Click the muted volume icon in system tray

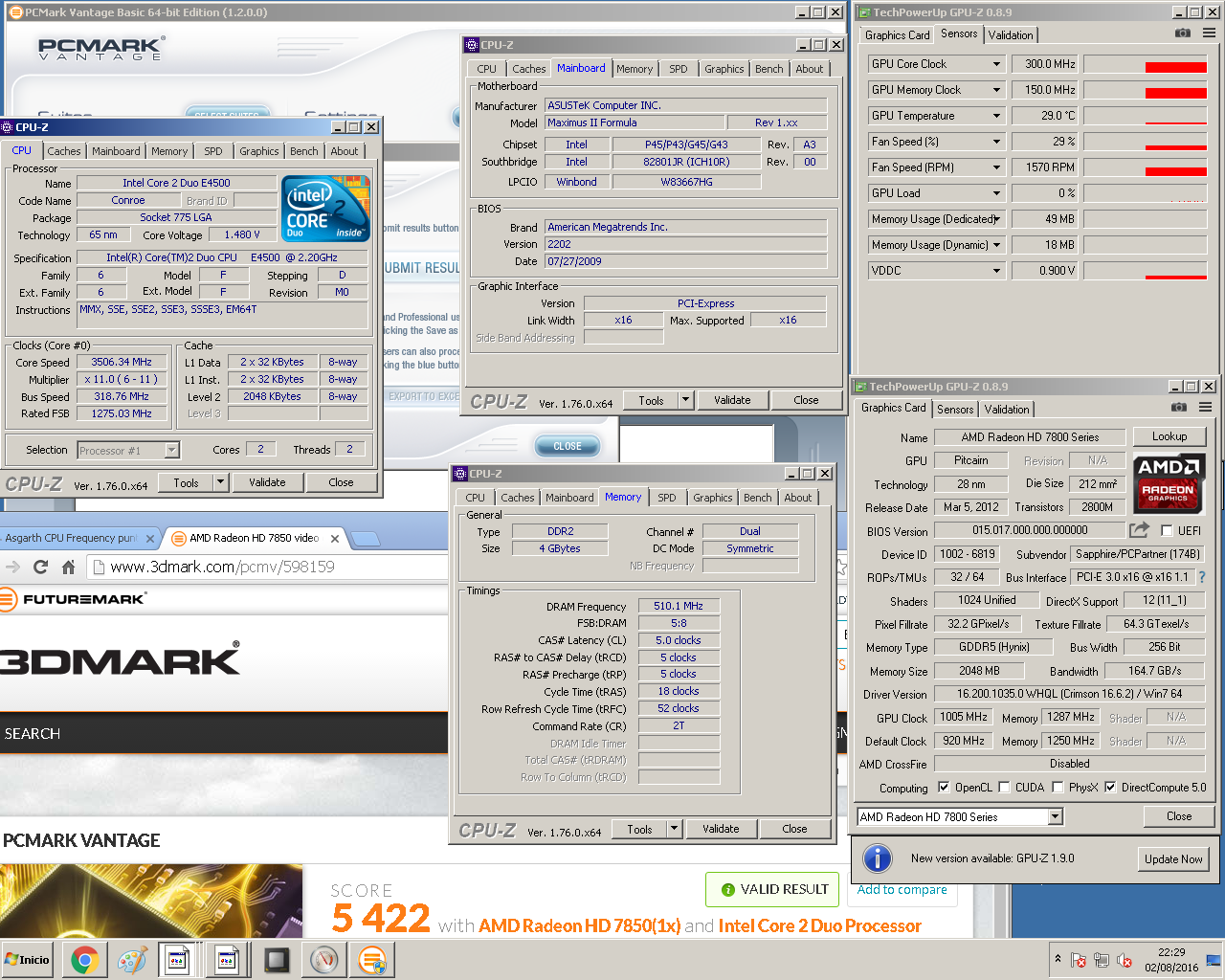coord(1125,961)
